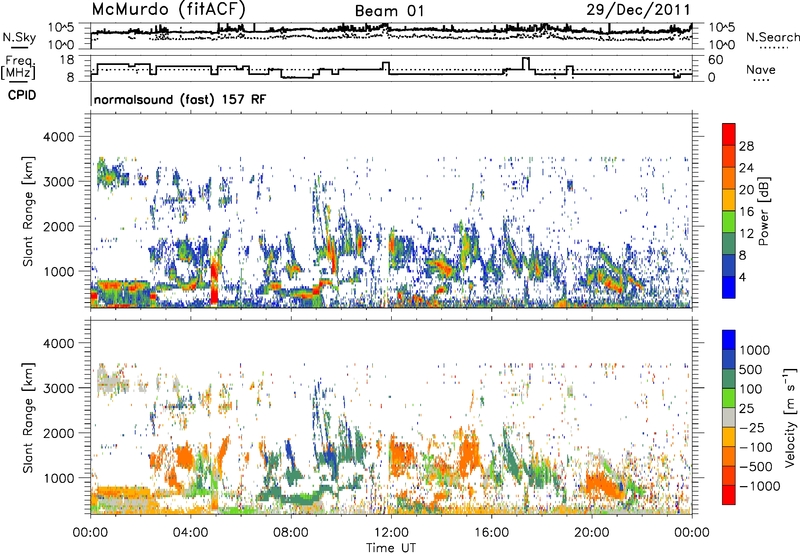Click the "-500" velocity color bar label
800x554 pixels.
click(756, 467)
